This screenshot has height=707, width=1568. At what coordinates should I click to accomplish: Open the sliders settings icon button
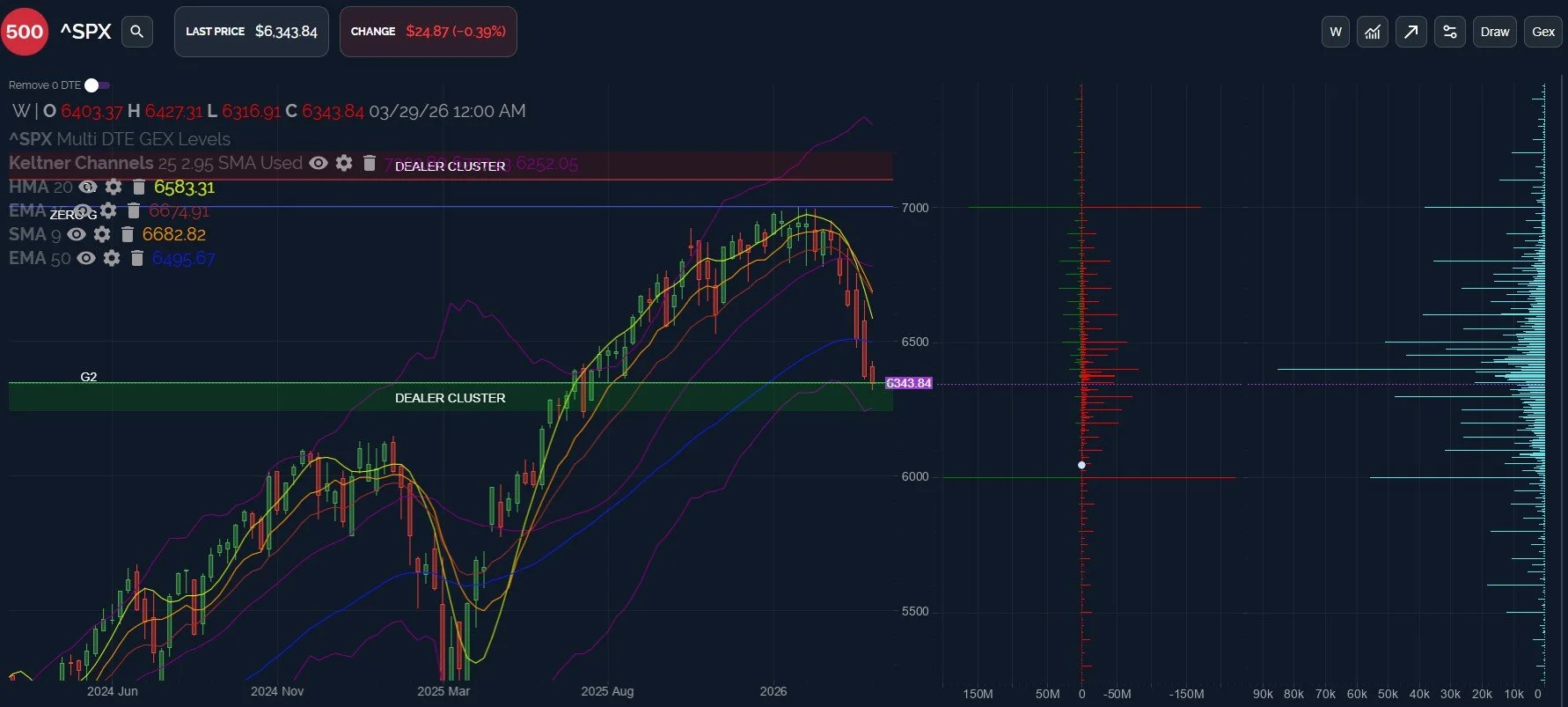tap(1450, 32)
